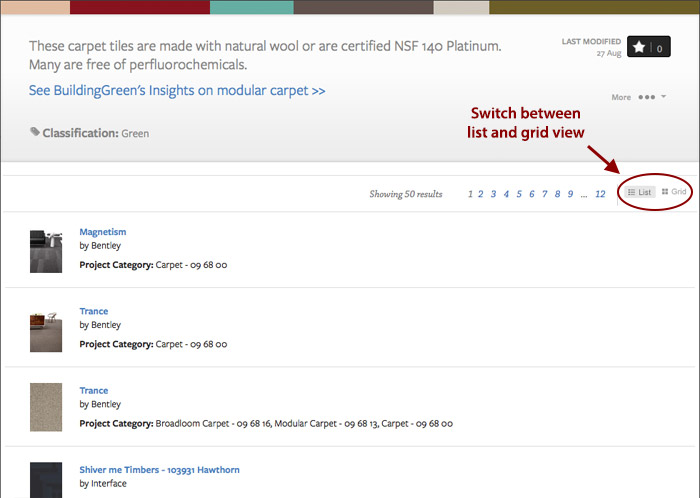This screenshot has width=700, height=498.
Task: Click the teal color band at top
Action: 251,7
